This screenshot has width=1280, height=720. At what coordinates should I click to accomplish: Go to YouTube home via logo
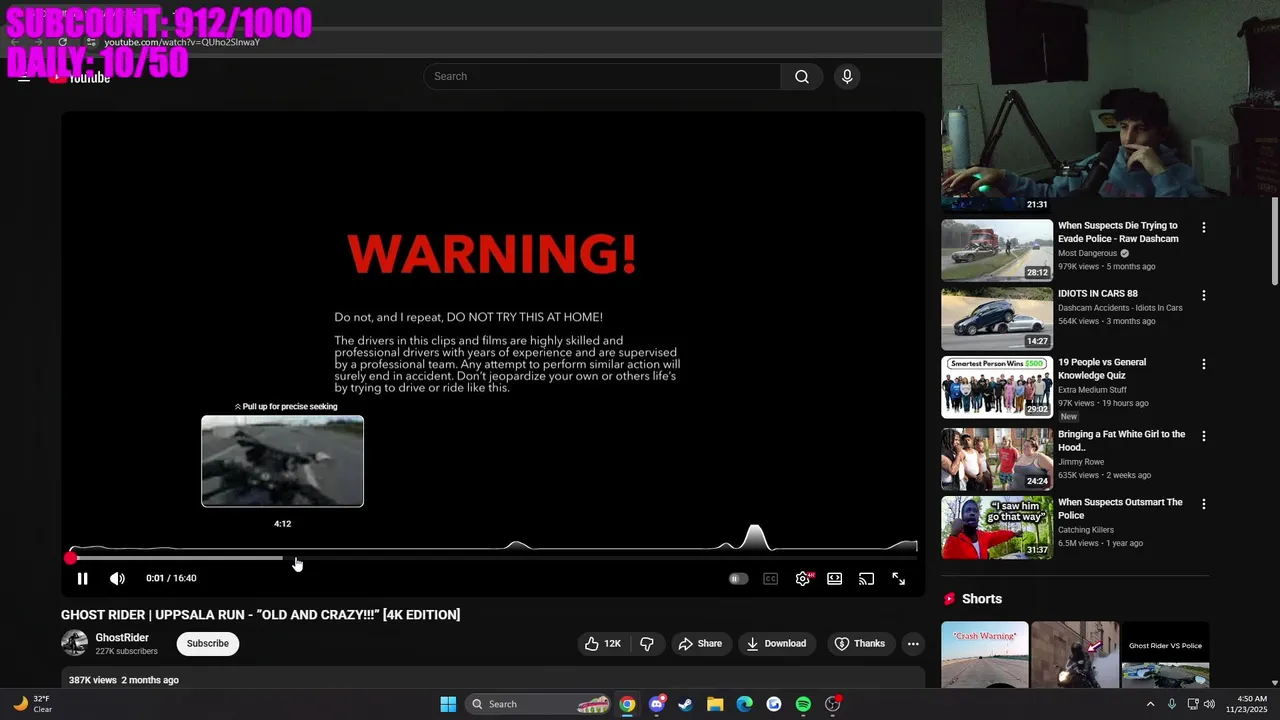(x=80, y=78)
